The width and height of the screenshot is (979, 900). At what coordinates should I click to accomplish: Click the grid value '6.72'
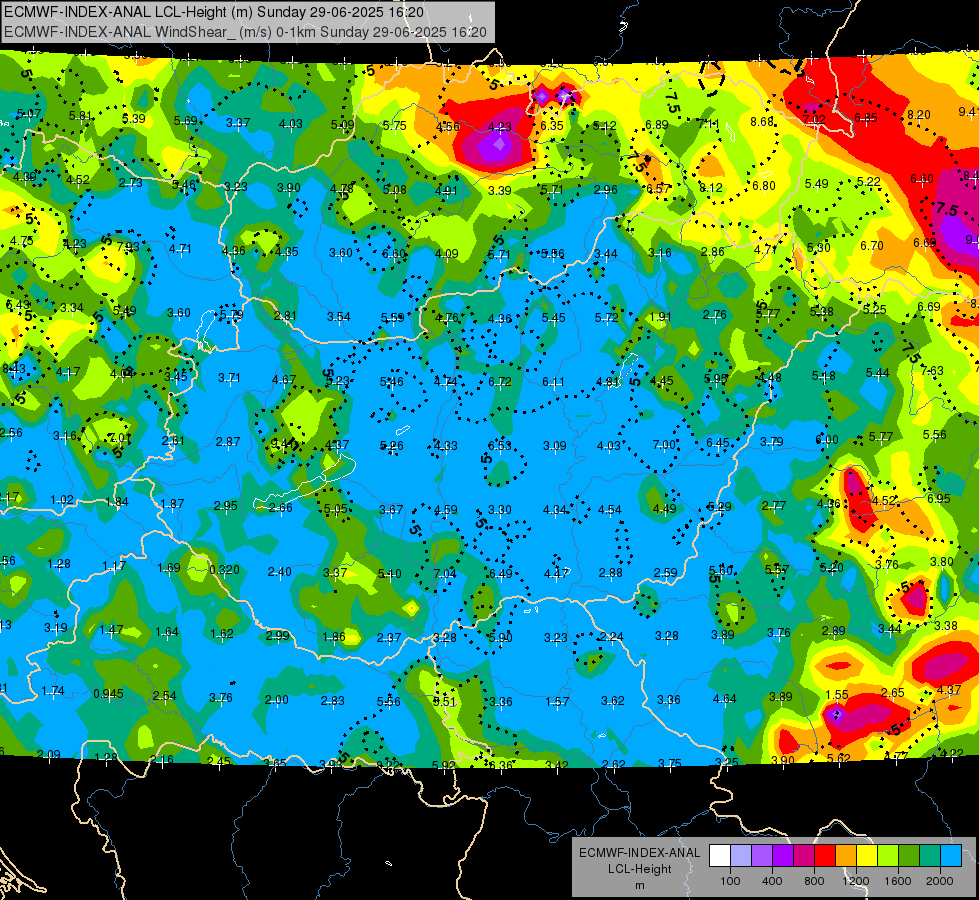(x=500, y=382)
